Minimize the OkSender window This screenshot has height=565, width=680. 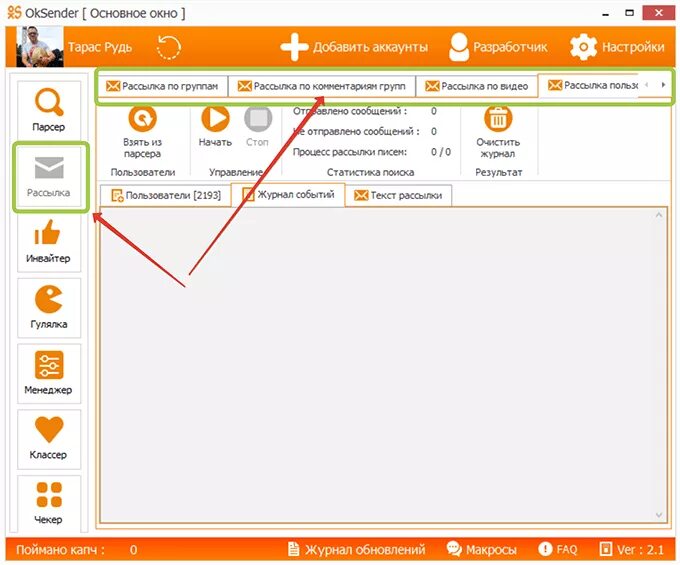pos(606,14)
